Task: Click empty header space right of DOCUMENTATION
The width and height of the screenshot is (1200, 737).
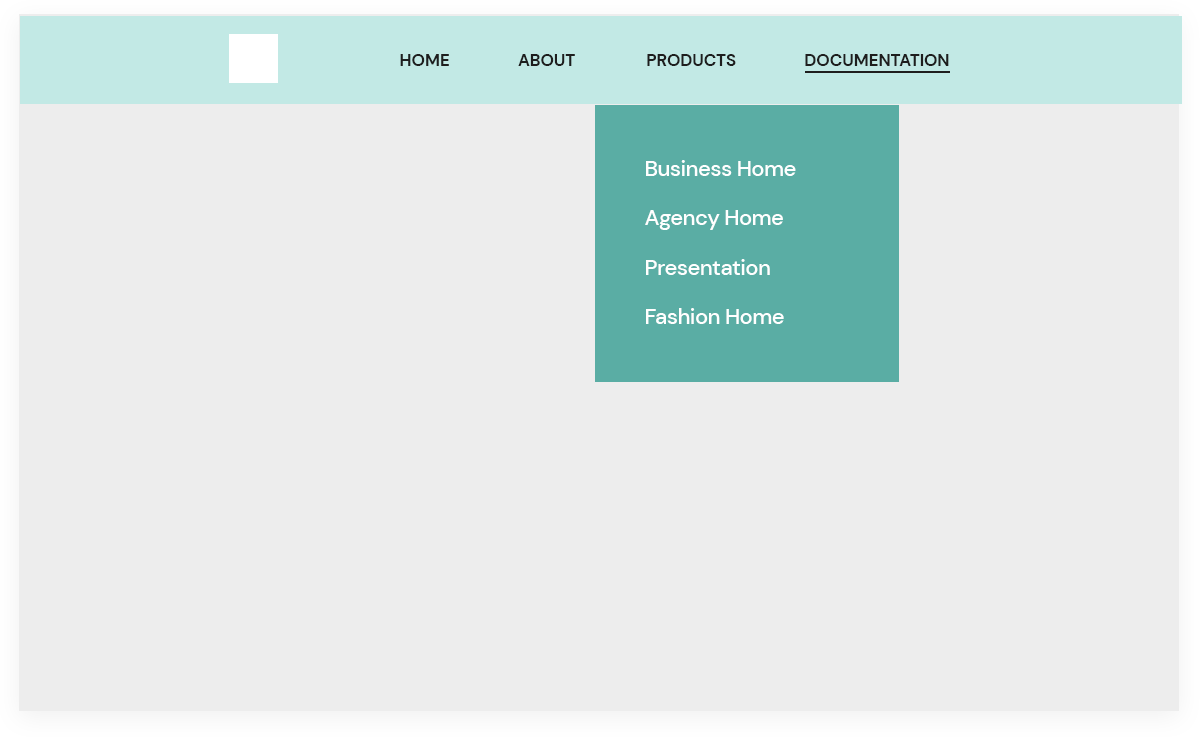Action: 1060,60
